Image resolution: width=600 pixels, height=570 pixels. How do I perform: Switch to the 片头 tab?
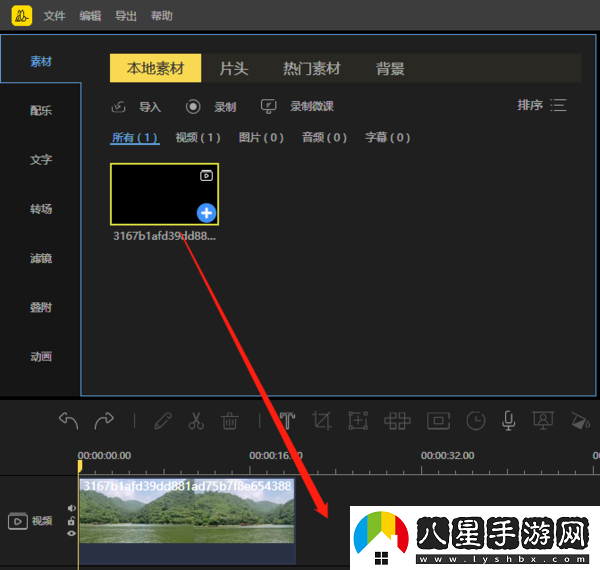pyautogui.click(x=234, y=69)
